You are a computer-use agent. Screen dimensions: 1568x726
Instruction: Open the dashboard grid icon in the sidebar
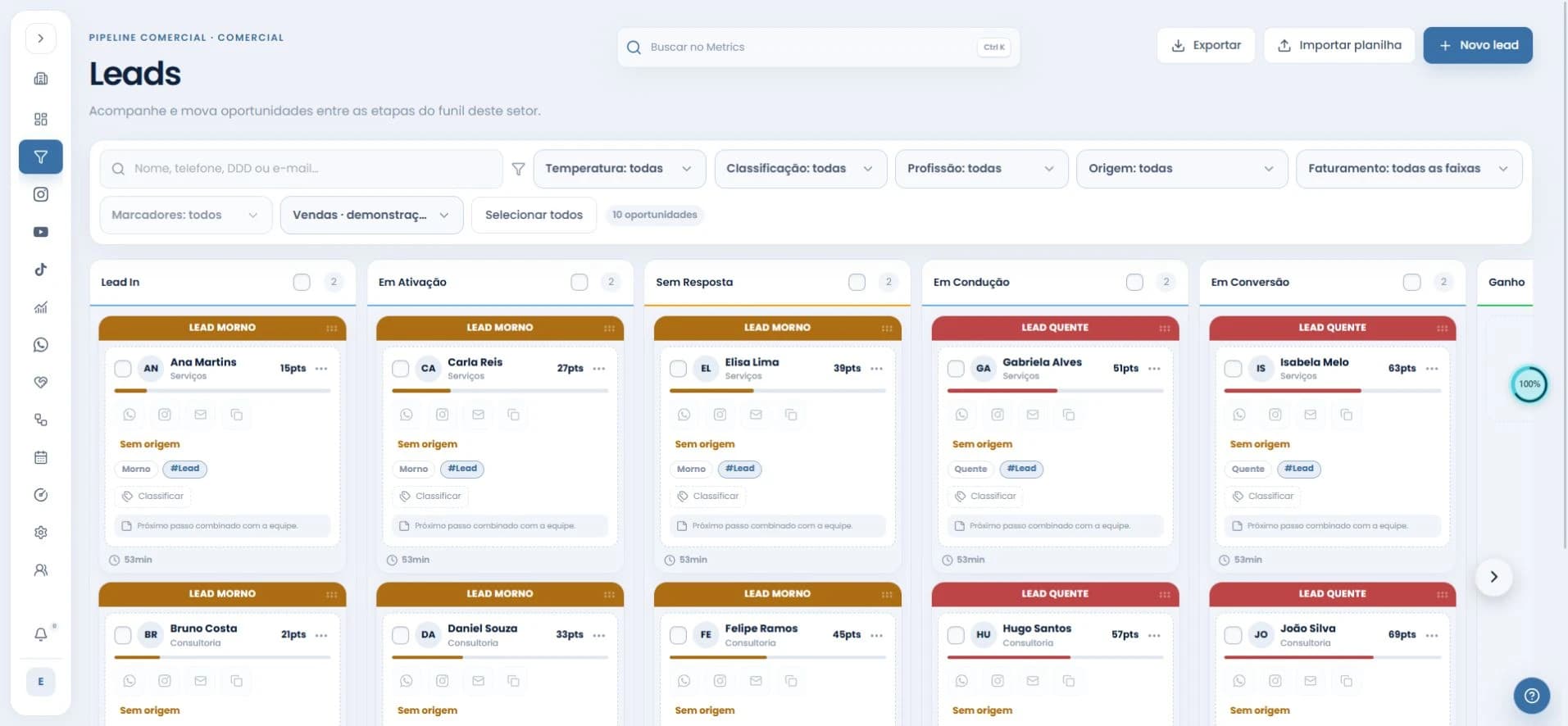click(x=41, y=120)
